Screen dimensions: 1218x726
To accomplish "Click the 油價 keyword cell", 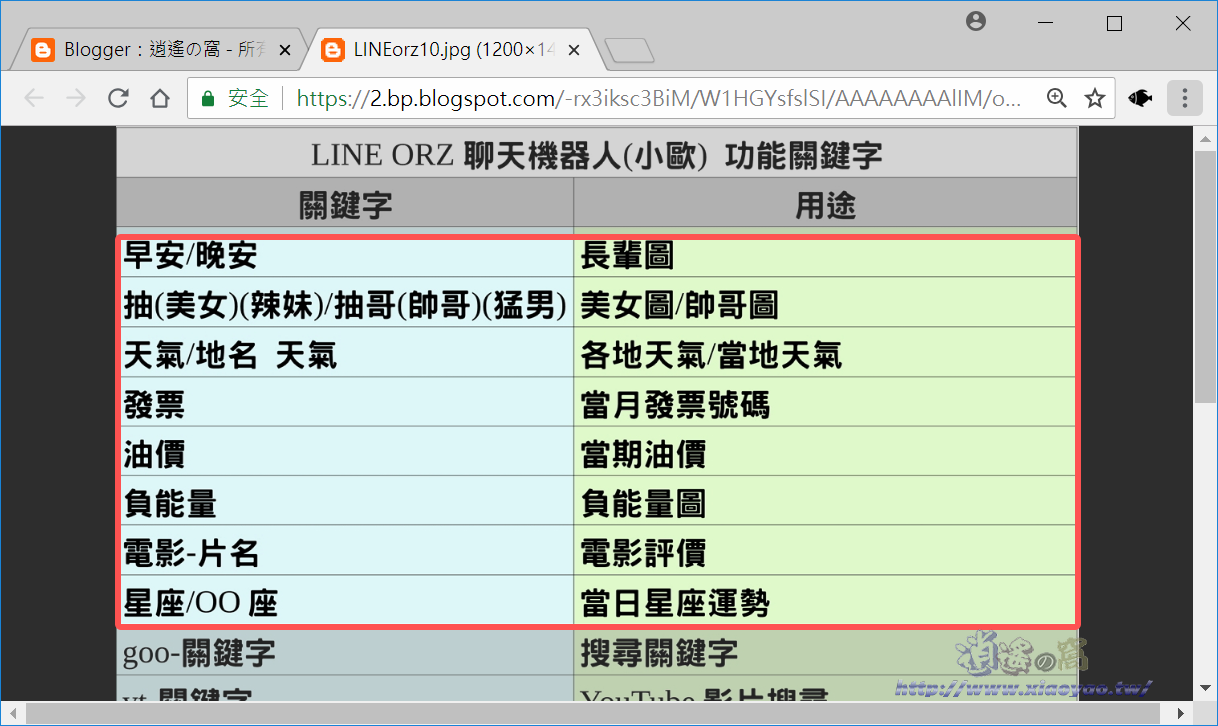I will [x=346, y=453].
